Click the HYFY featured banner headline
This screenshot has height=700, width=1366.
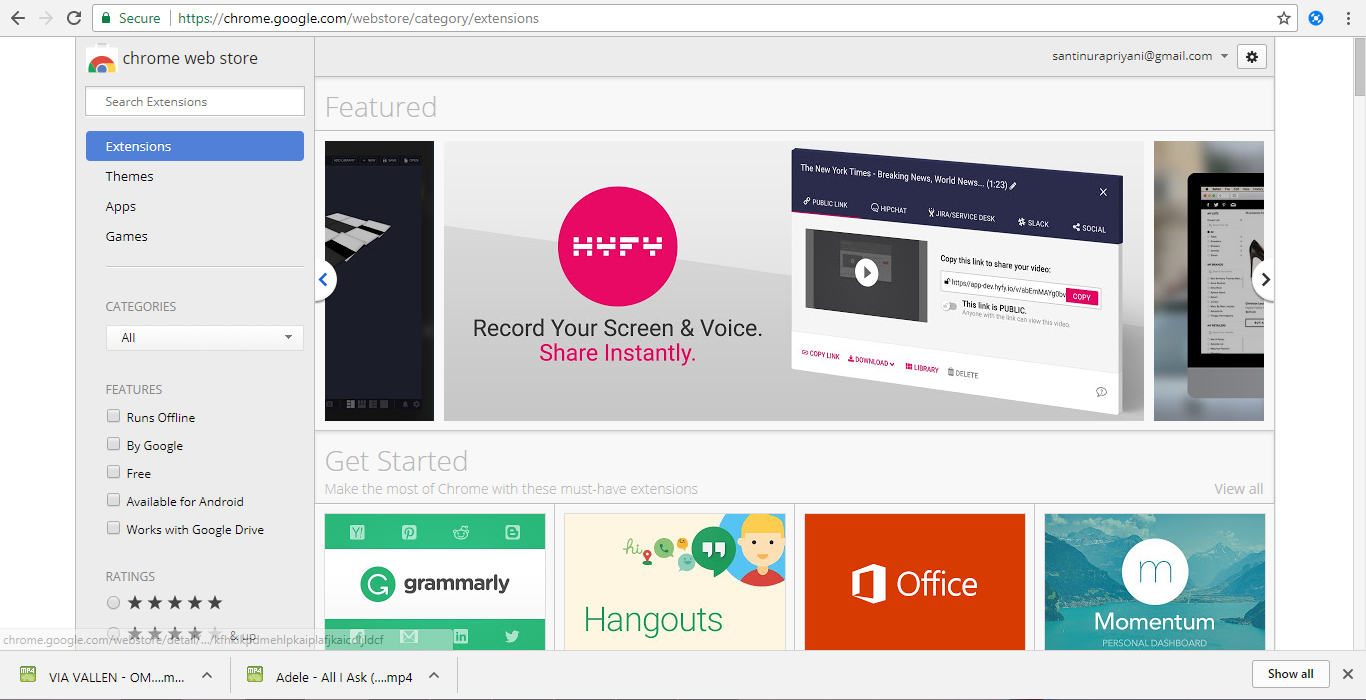tap(617, 340)
